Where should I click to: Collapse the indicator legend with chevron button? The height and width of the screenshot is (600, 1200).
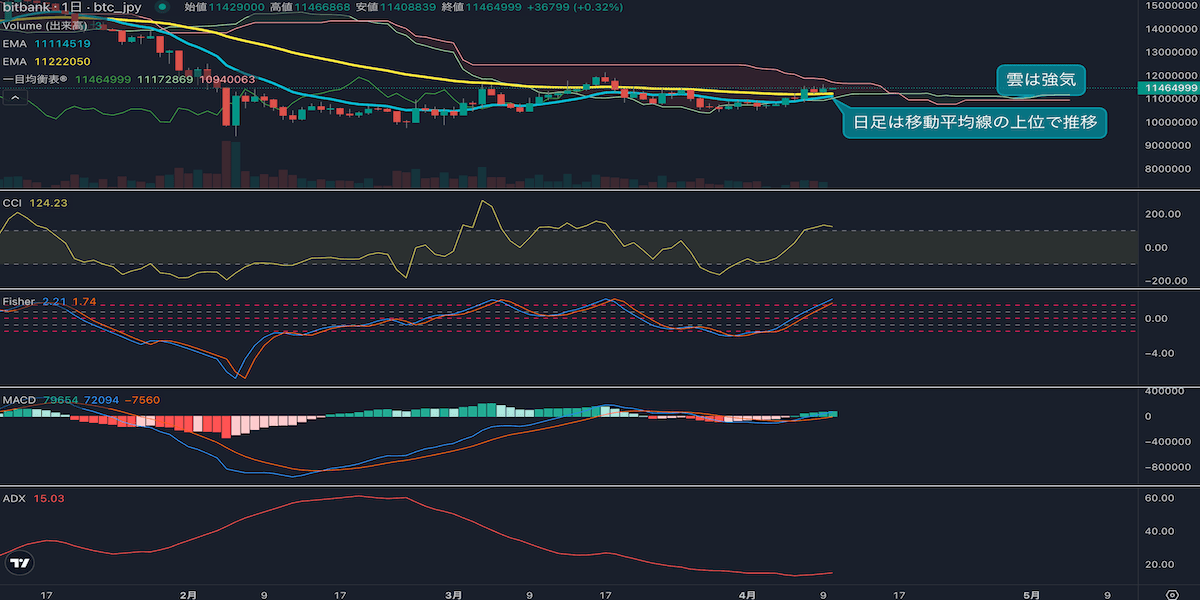coord(15,97)
